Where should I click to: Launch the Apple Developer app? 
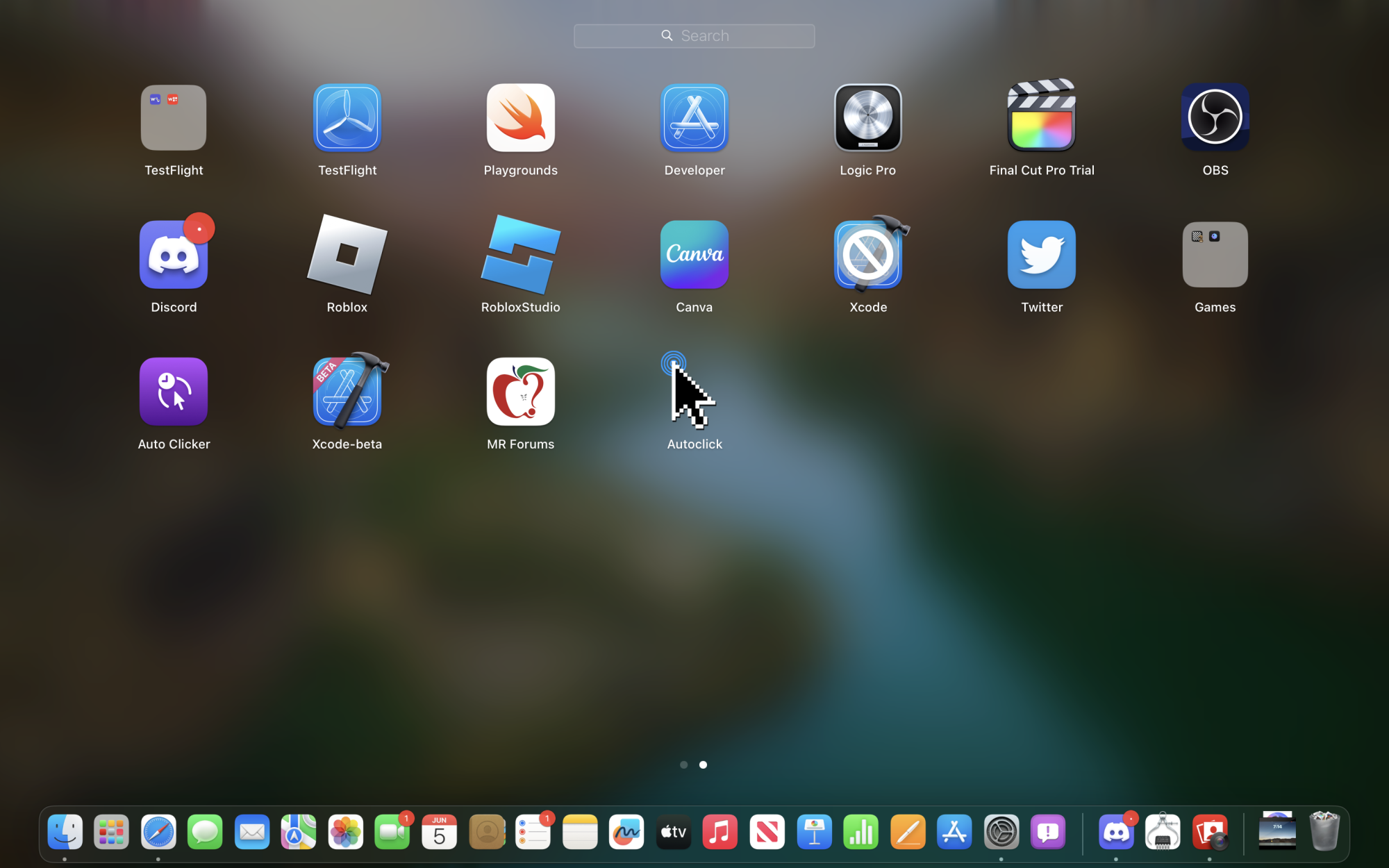694,117
